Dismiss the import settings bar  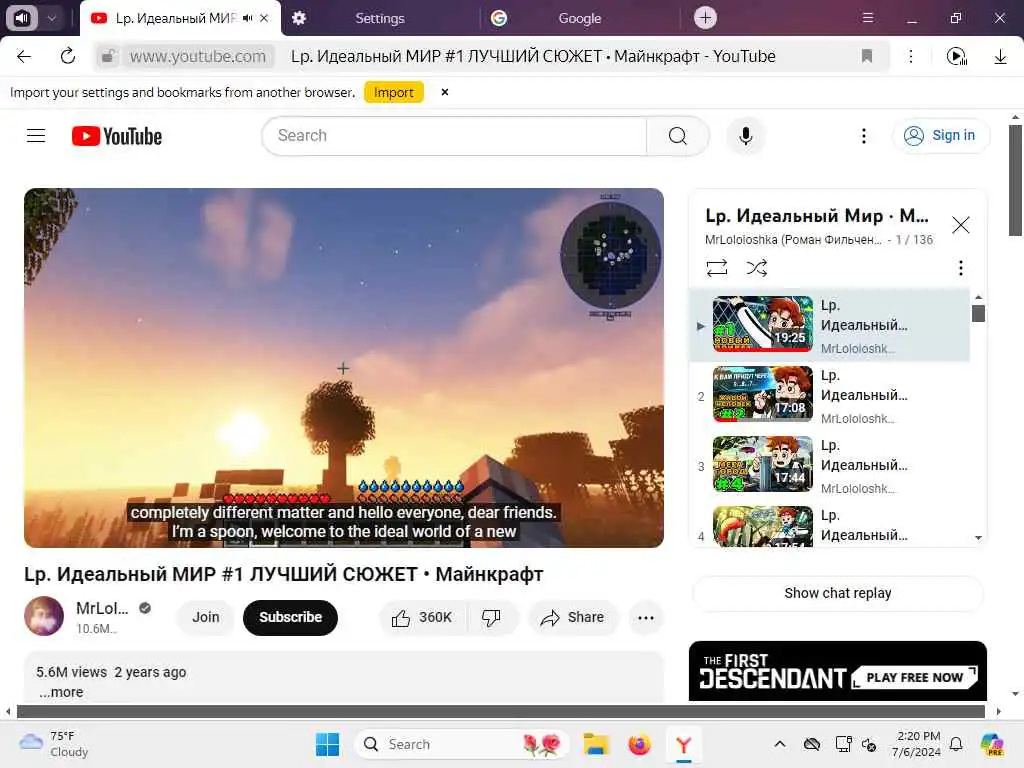[445, 92]
